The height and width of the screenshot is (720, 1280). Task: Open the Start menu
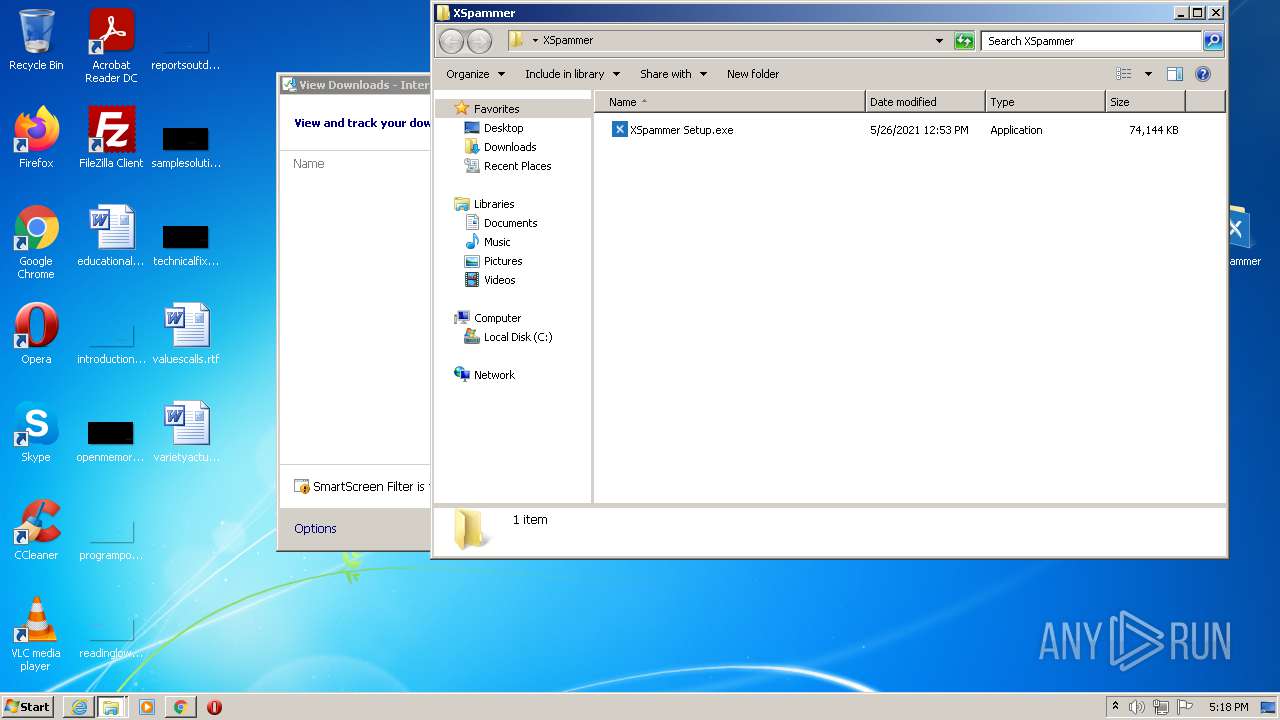tap(28, 707)
